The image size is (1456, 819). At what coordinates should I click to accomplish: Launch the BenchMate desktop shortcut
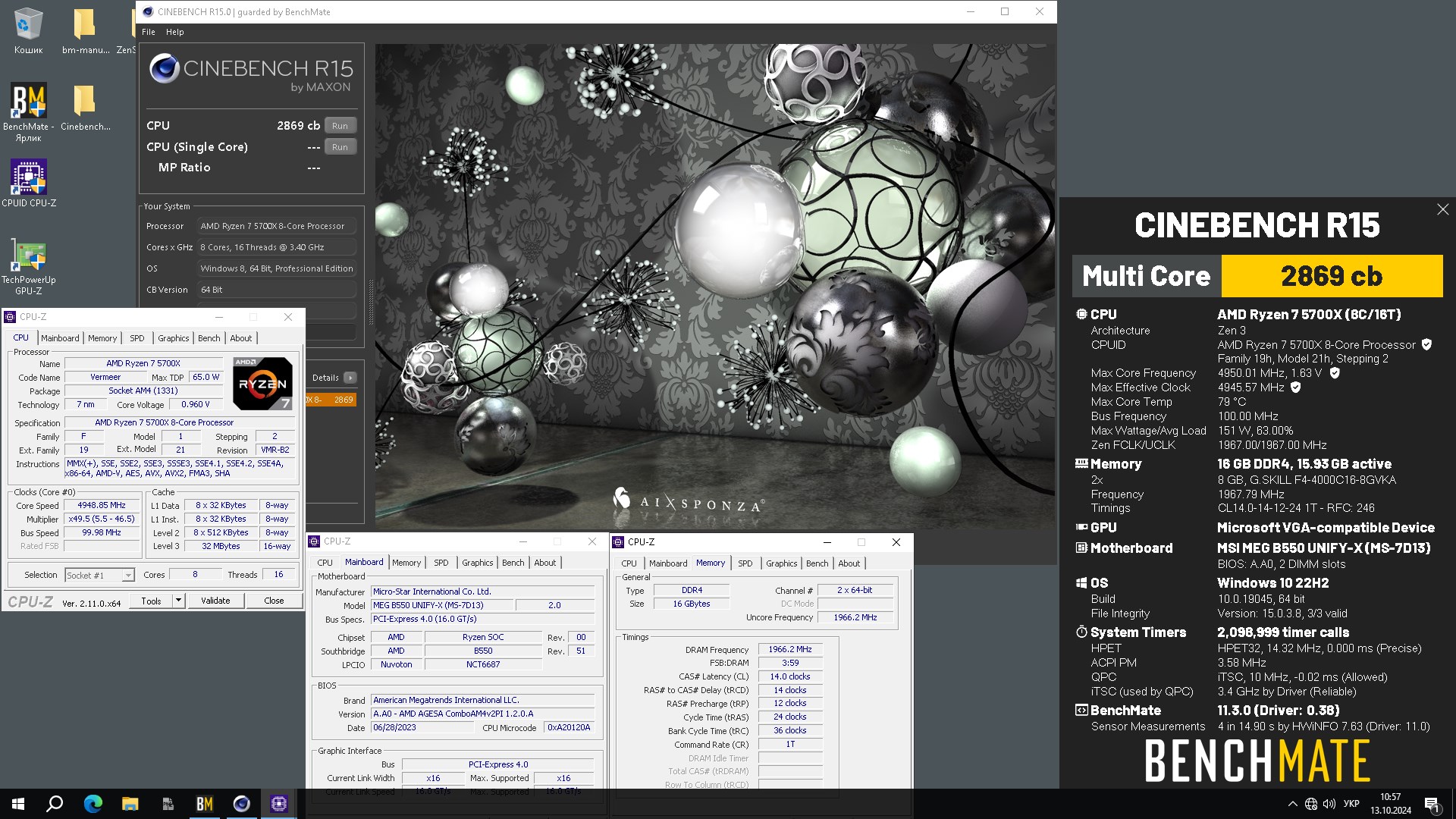click(x=28, y=112)
